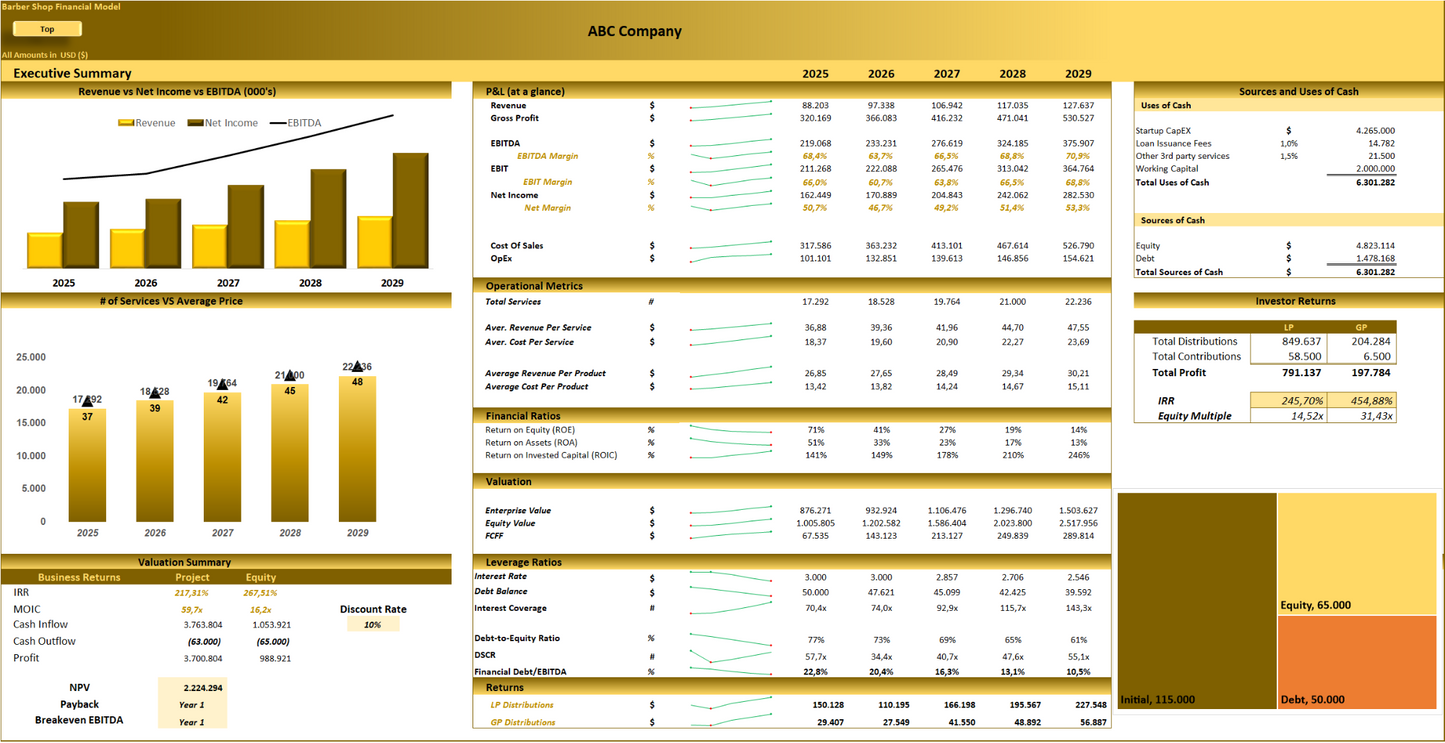Select the GP column header
1445x743 pixels.
(1361, 327)
